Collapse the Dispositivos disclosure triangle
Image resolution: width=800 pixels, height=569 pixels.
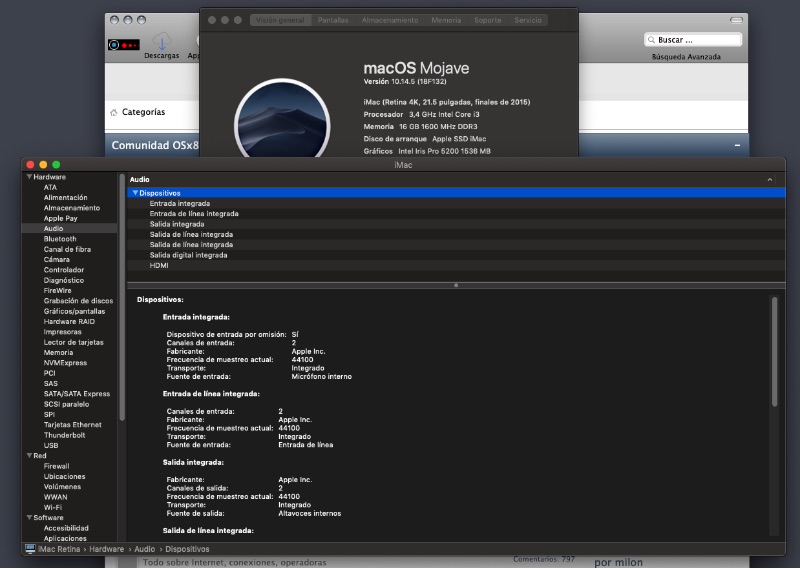click(x=135, y=193)
